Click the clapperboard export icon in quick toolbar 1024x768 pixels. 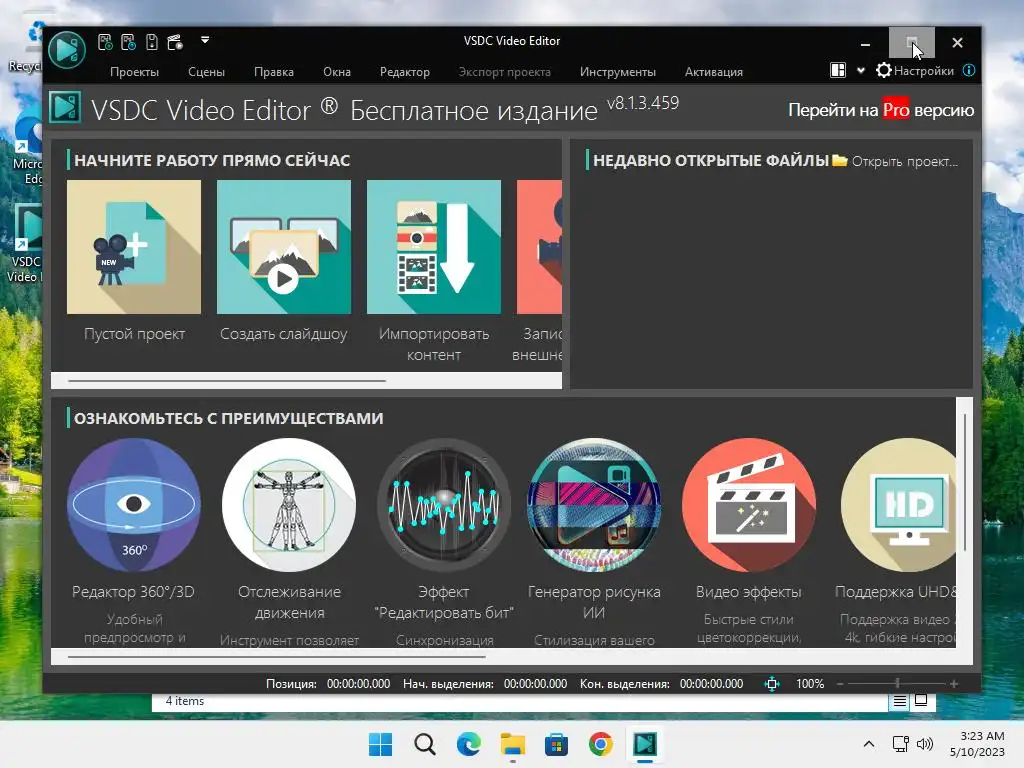[x=175, y=42]
